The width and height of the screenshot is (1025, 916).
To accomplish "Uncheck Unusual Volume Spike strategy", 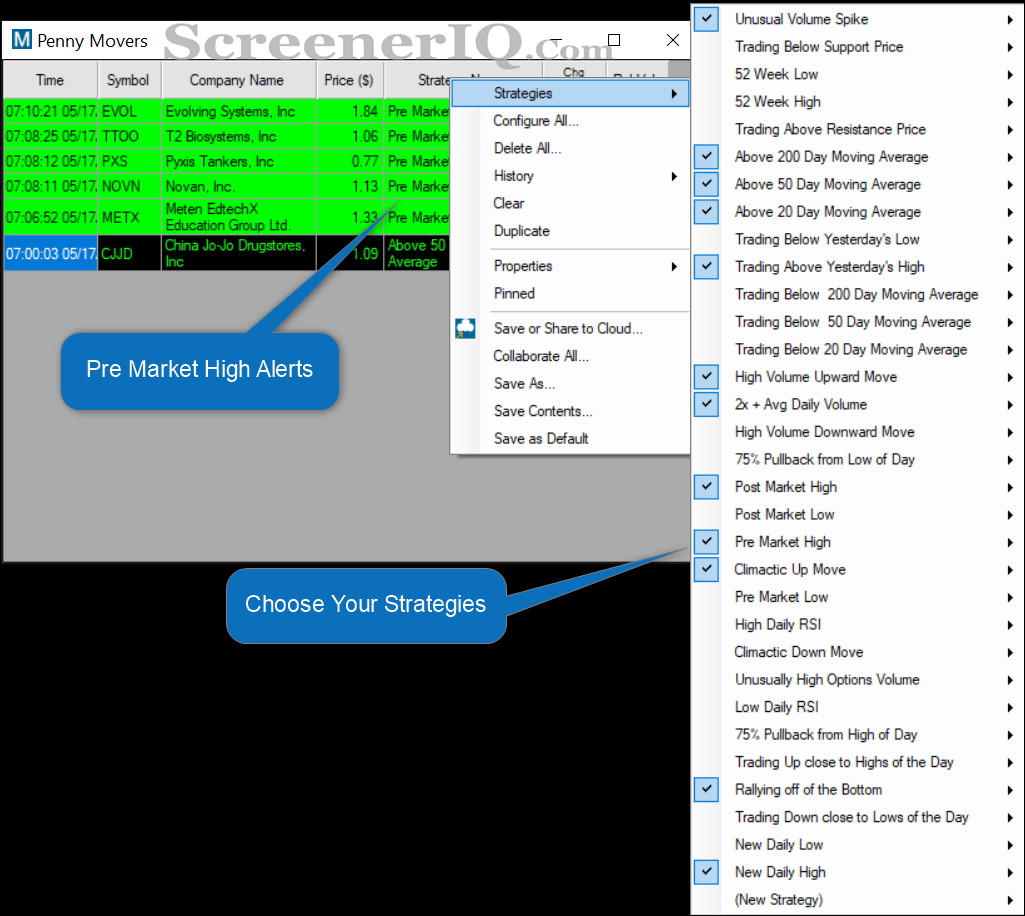I will pos(707,19).
